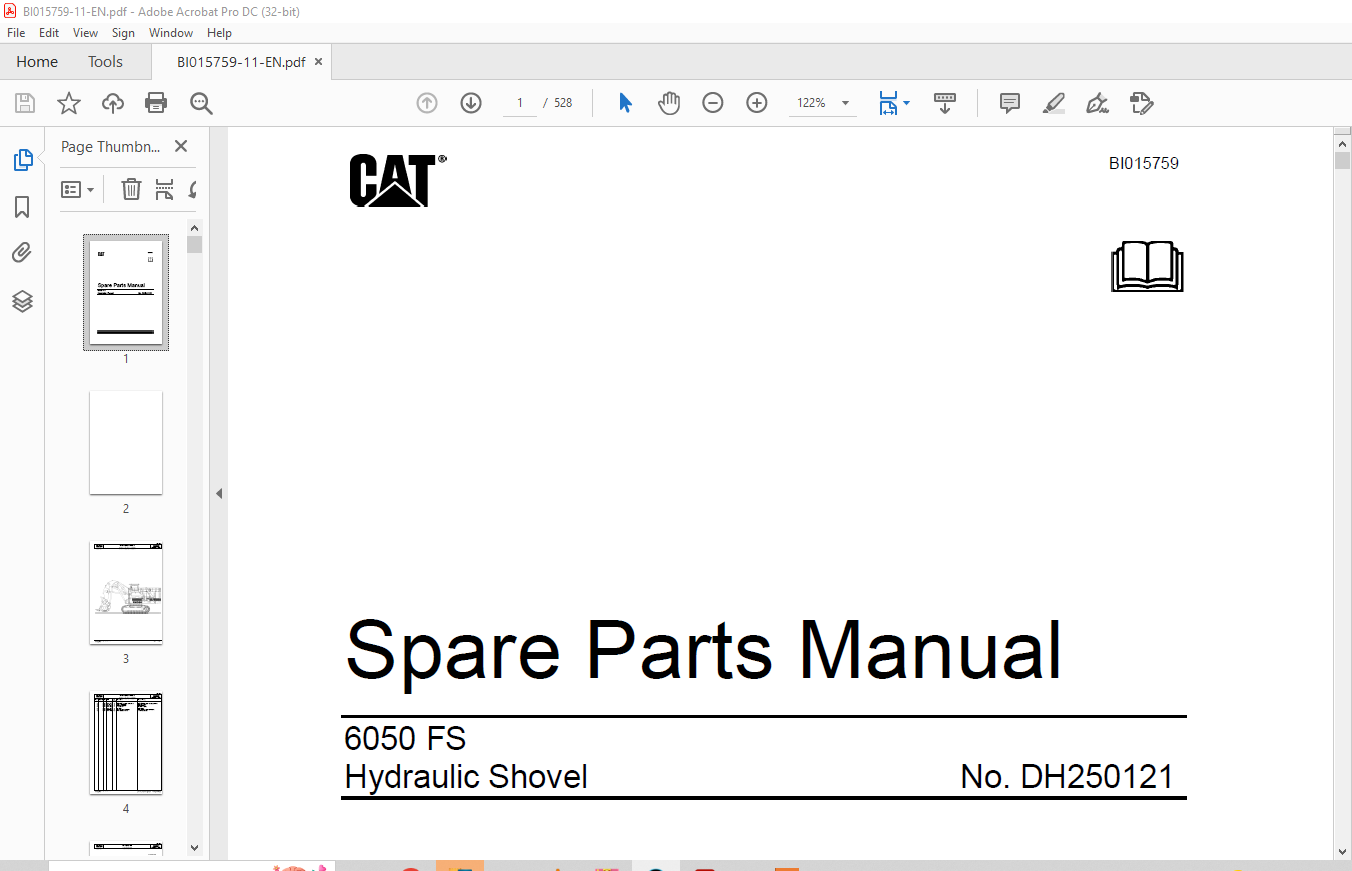This screenshot has width=1352, height=871.
Task: Open the Sign menu
Action: pos(123,33)
